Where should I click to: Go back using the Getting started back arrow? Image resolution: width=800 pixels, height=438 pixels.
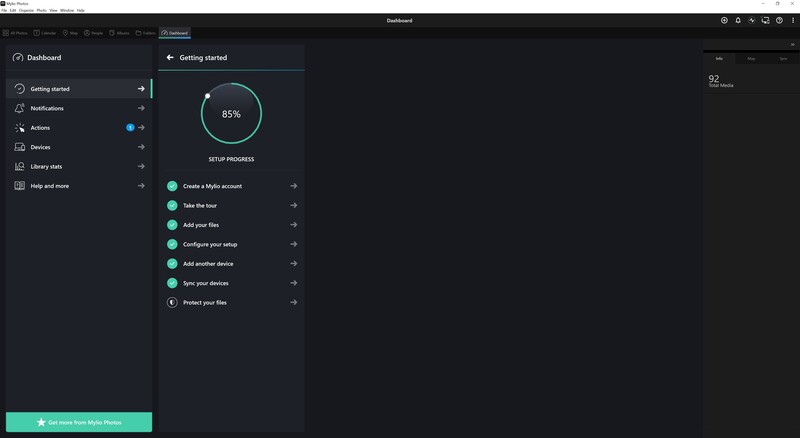click(170, 58)
